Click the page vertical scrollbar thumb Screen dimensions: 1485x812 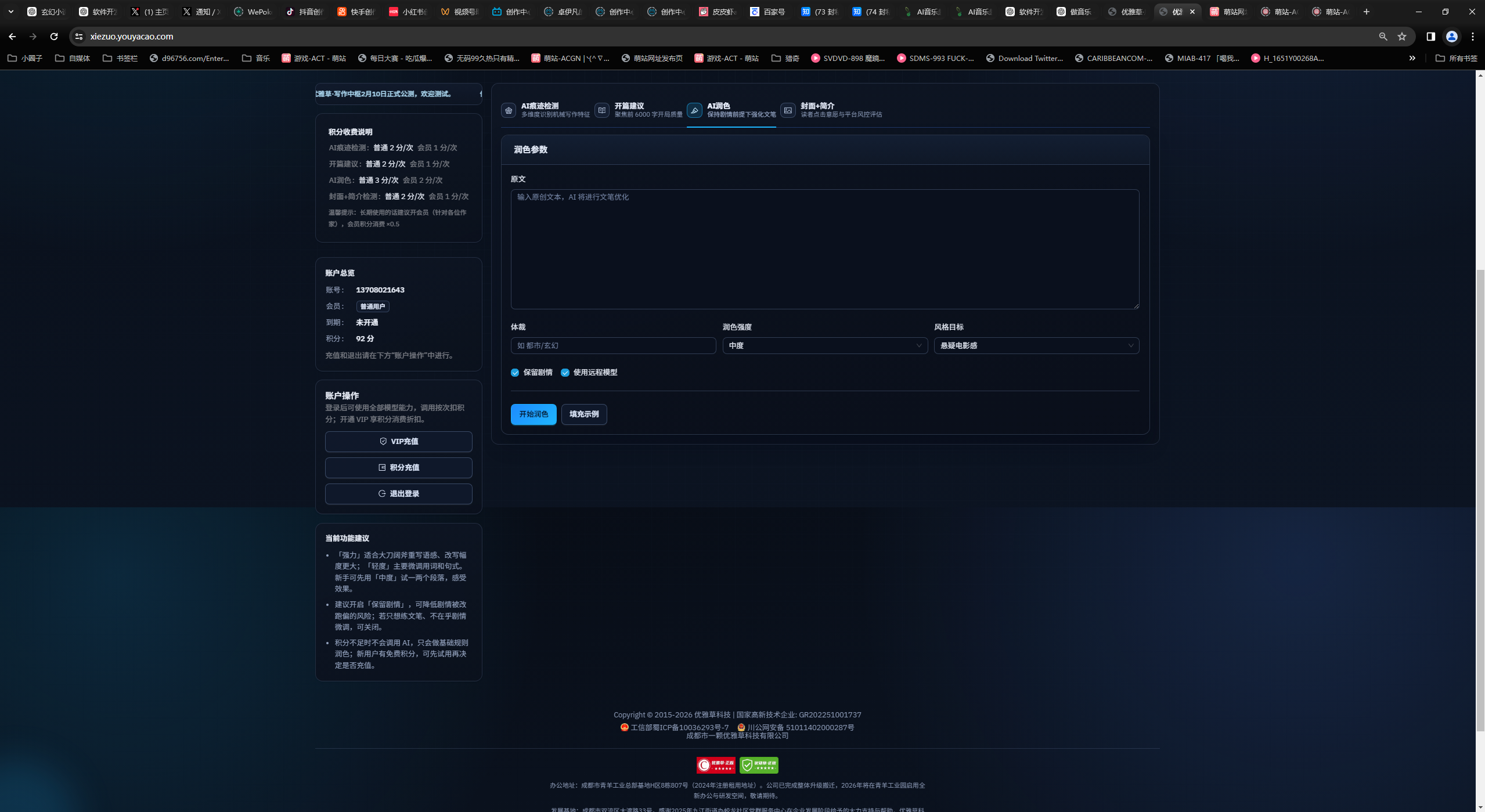[x=1480, y=499]
